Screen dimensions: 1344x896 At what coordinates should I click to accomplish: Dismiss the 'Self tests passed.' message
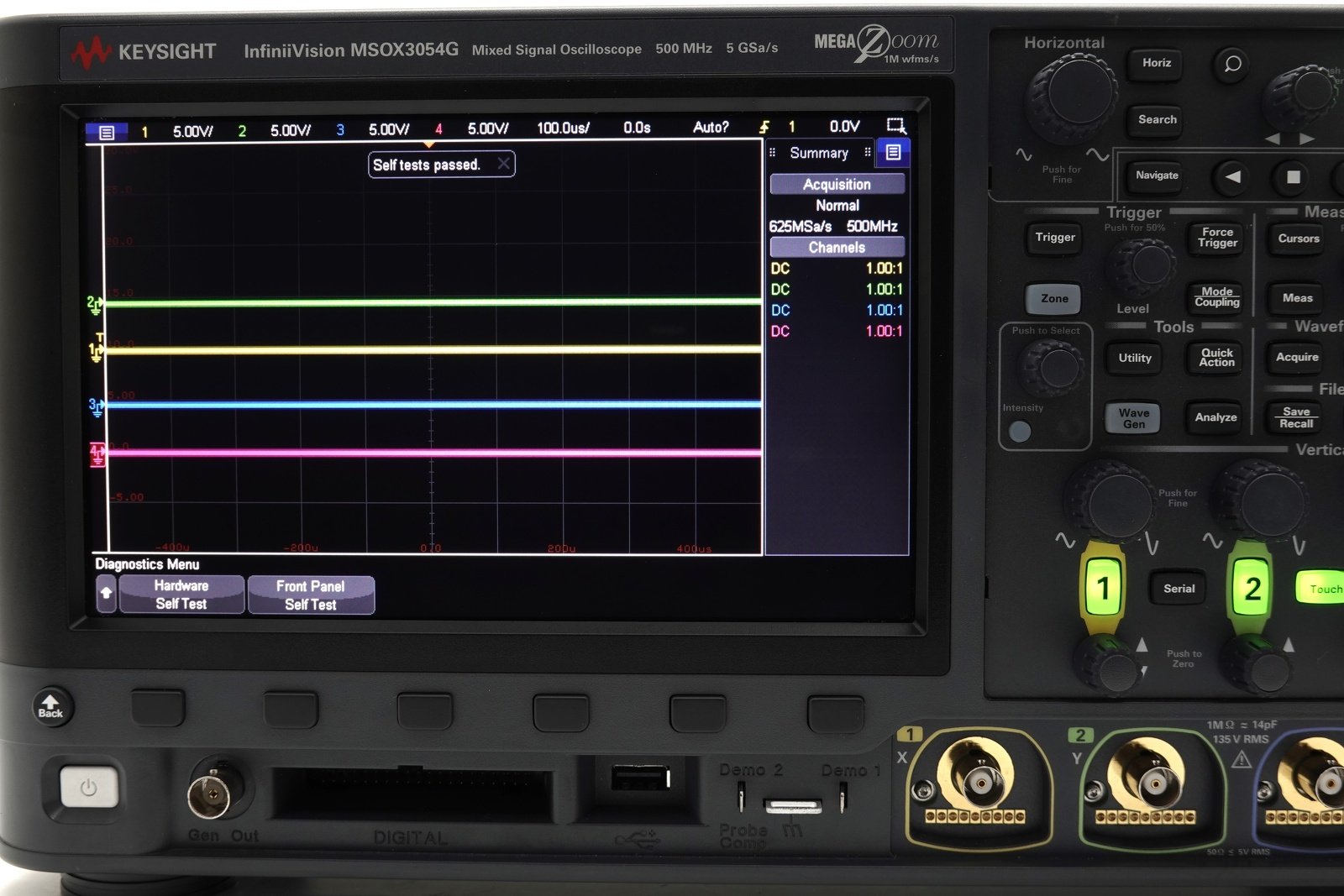click(x=503, y=164)
